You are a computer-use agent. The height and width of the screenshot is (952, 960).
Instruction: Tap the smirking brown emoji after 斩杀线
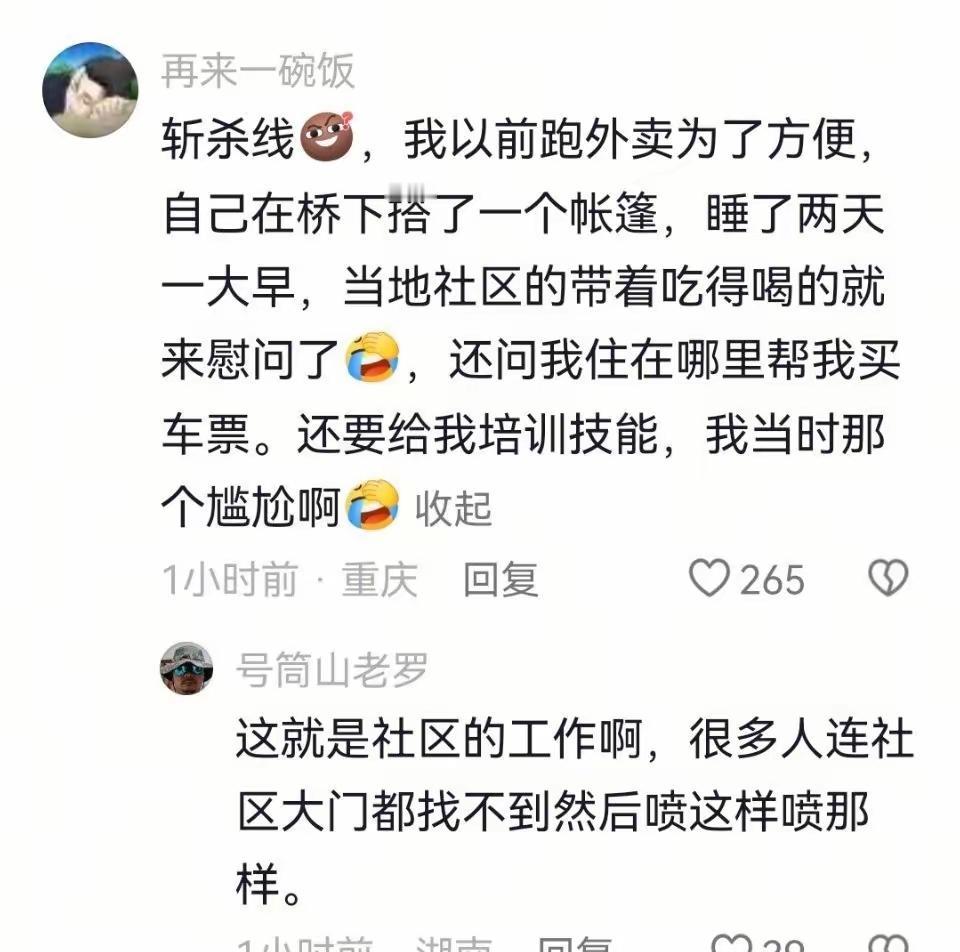[x=328, y=137]
